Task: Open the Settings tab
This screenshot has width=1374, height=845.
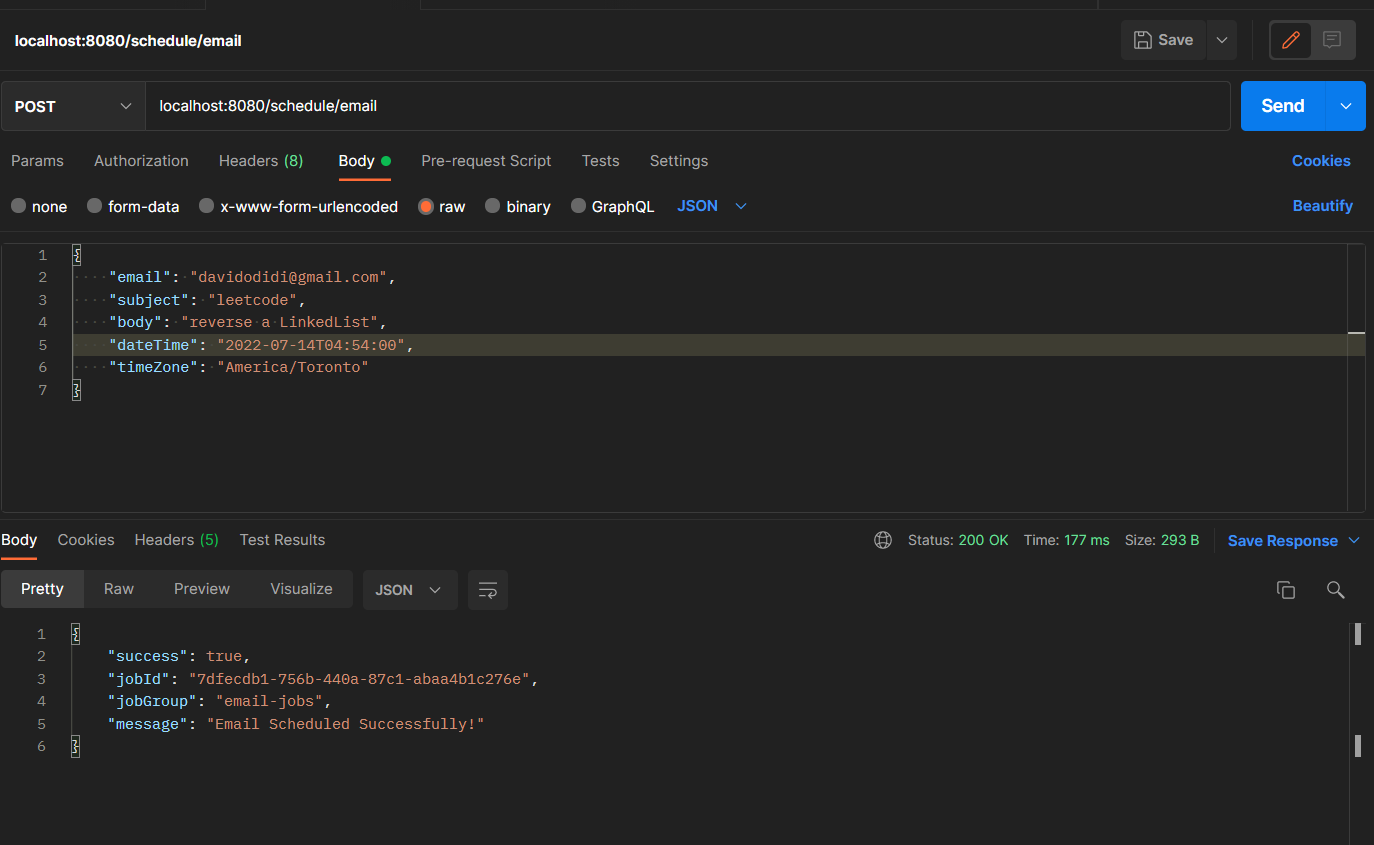Action: 679,161
